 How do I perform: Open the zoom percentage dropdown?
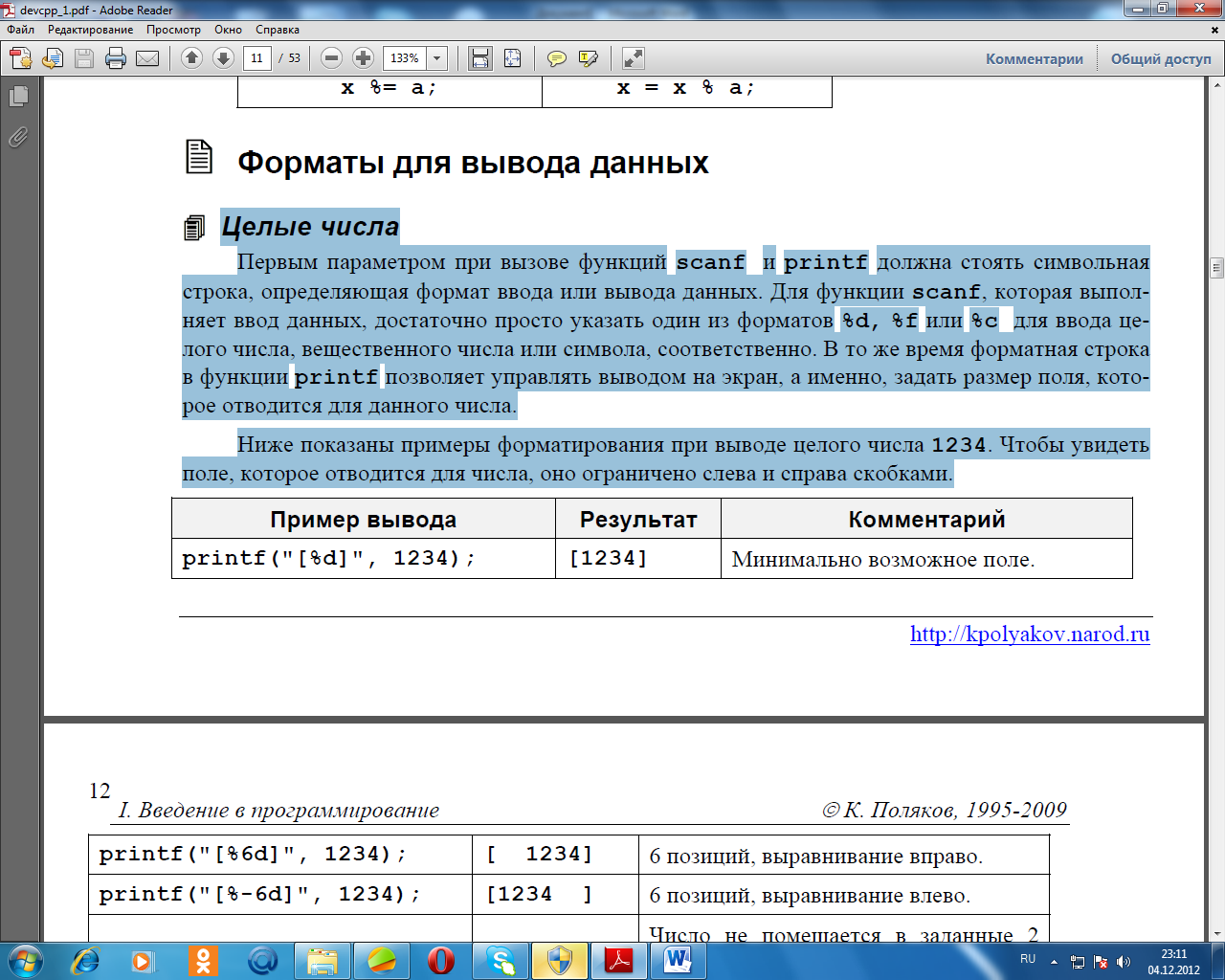tap(437, 58)
